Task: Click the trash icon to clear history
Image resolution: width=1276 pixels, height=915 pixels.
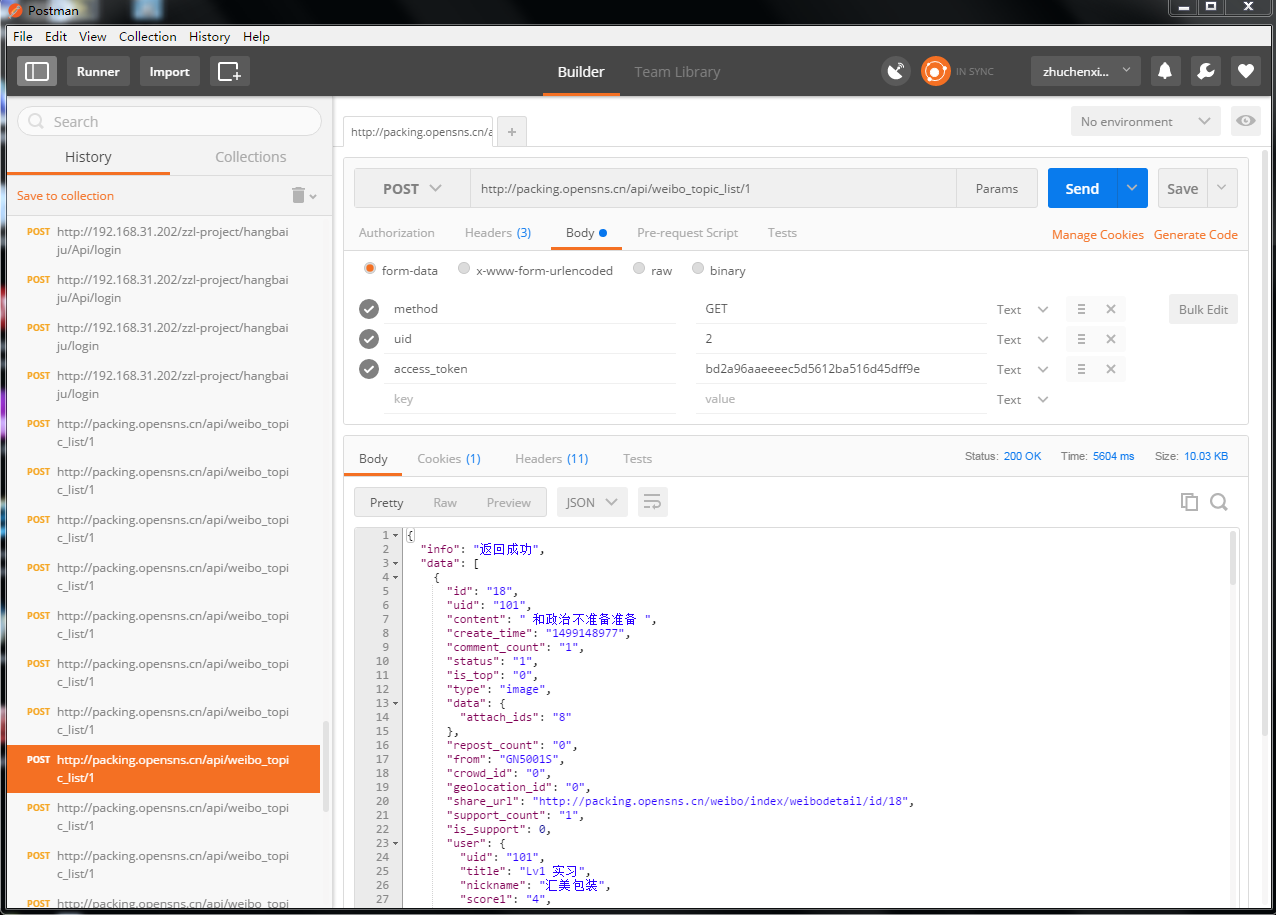Action: pyautogui.click(x=299, y=195)
